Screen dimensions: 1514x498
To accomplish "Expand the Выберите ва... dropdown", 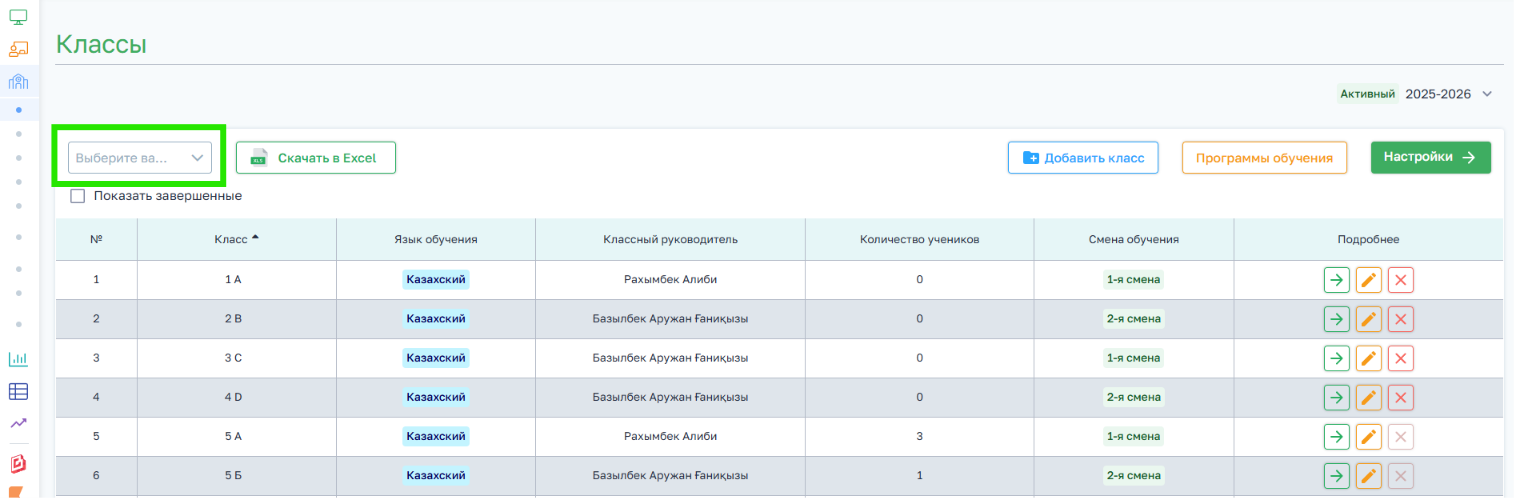I will point(140,158).
